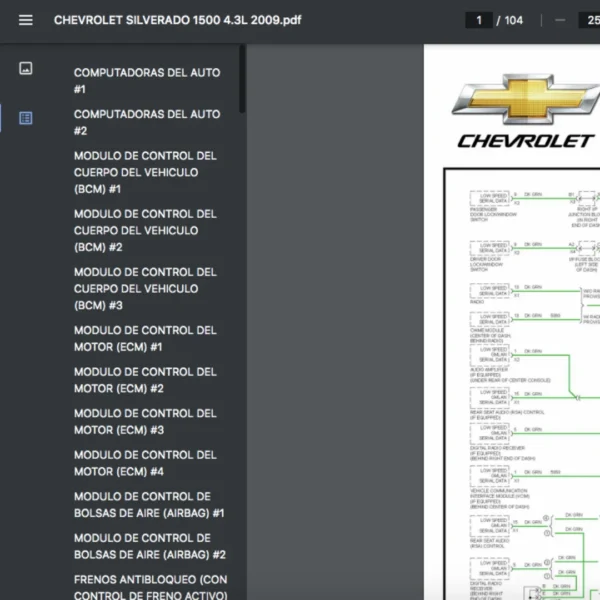Click the Chevrolet bowtie logo on page

(526, 99)
